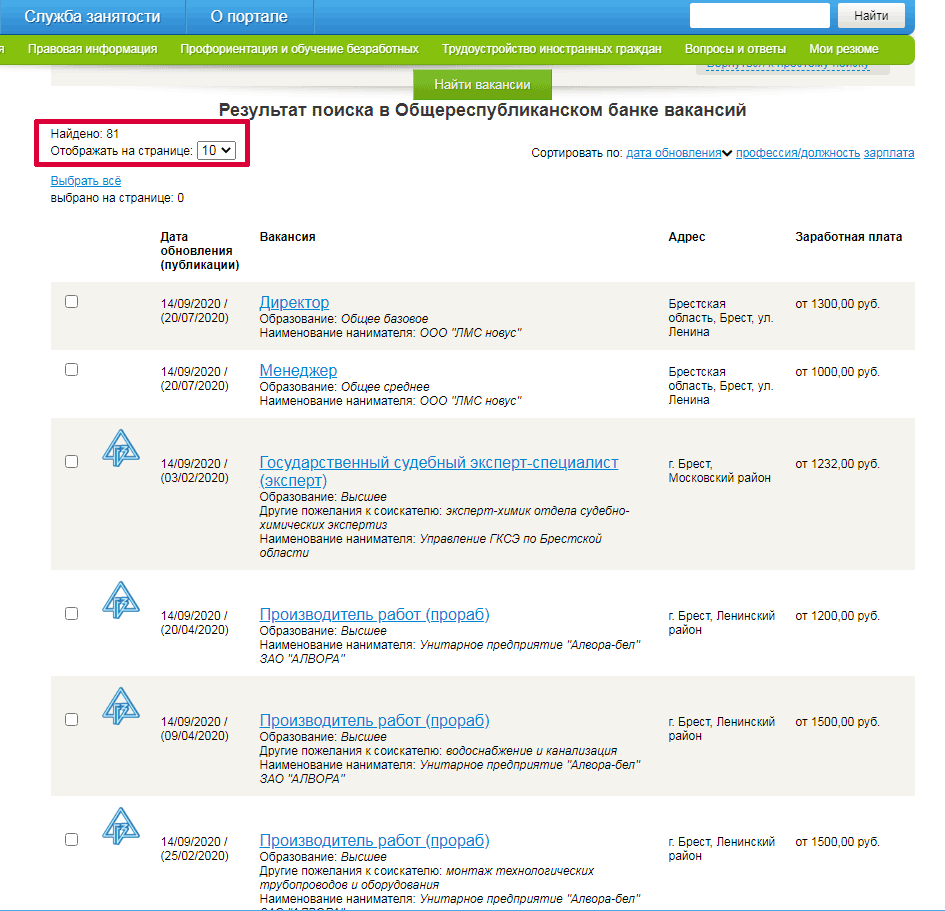Open прораб vacancy requiring водоснабжение и канализация

pos(374,720)
